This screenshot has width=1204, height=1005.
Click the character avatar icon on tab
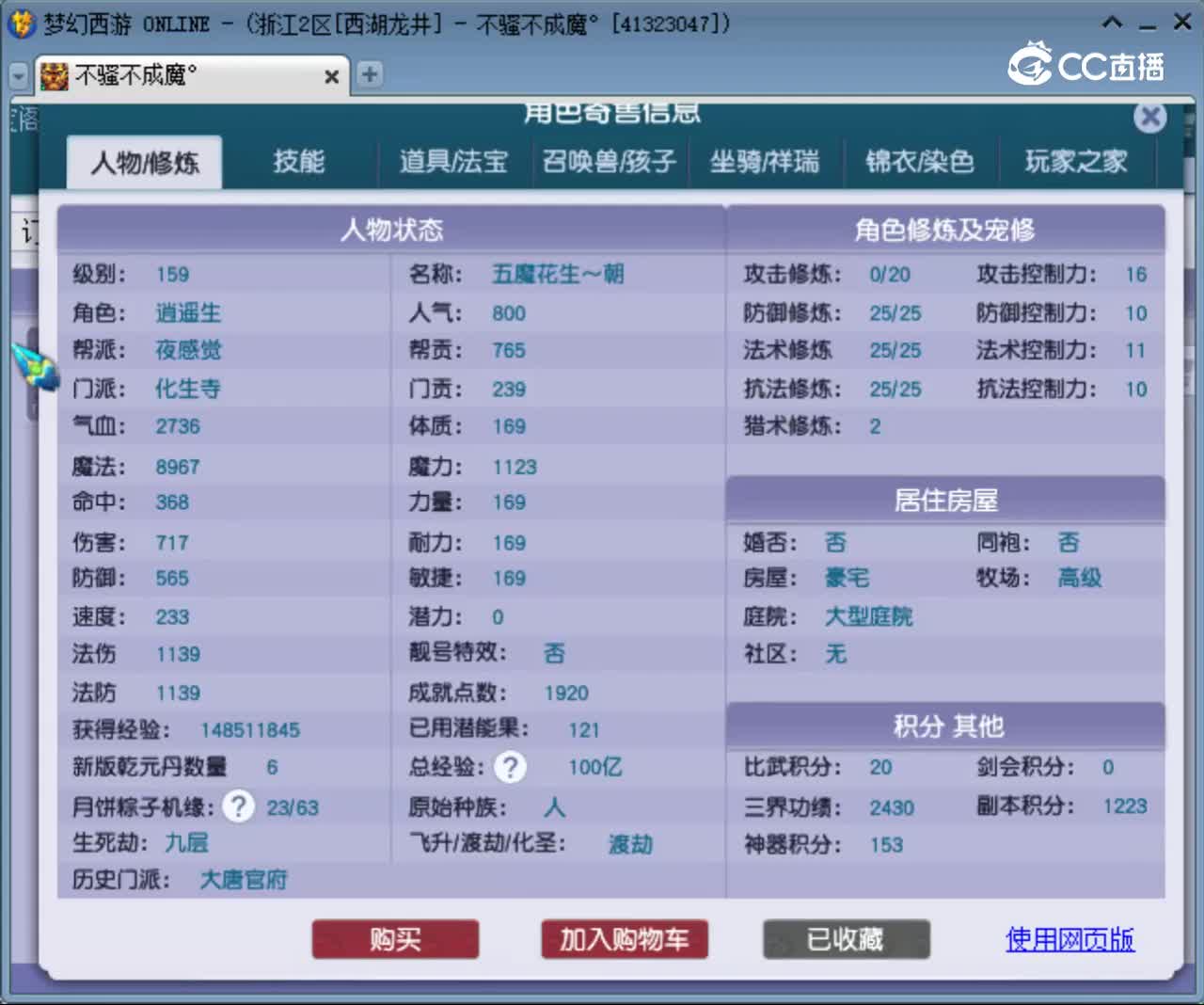pyautogui.click(x=55, y=75)
